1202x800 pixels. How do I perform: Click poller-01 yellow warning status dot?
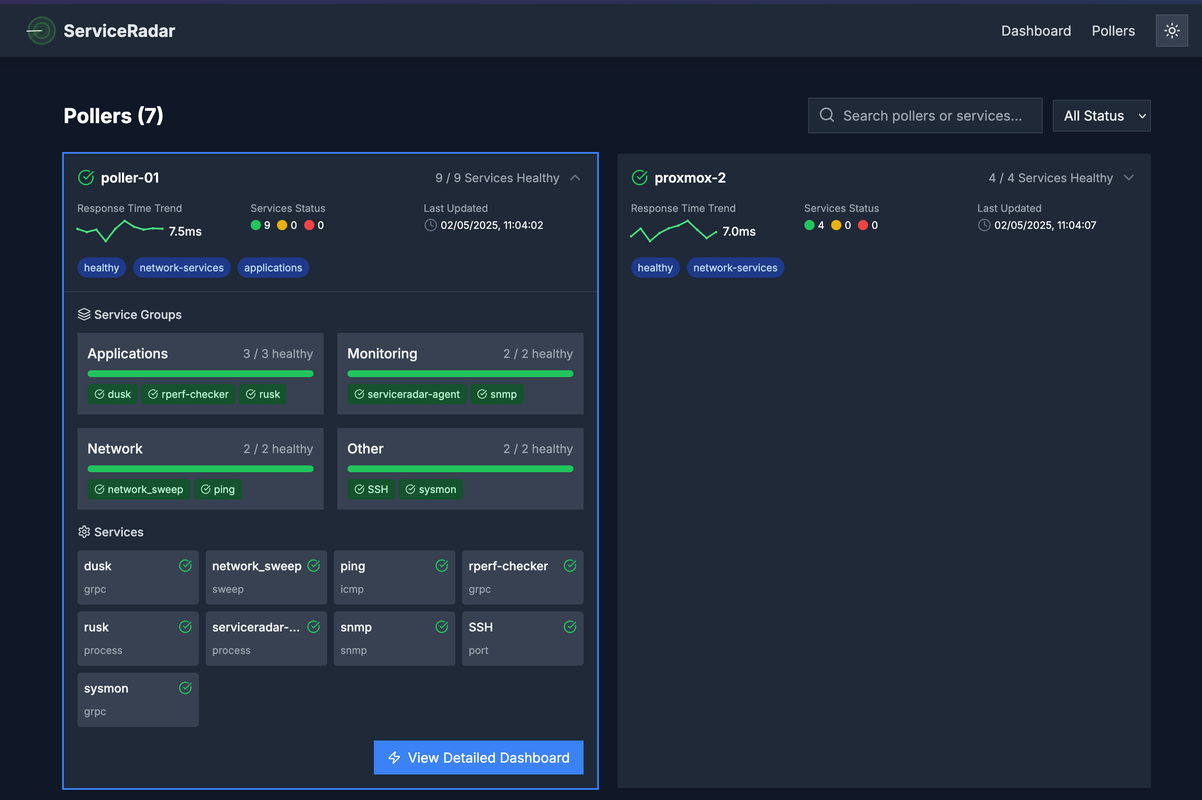click(x=282, y=225)
